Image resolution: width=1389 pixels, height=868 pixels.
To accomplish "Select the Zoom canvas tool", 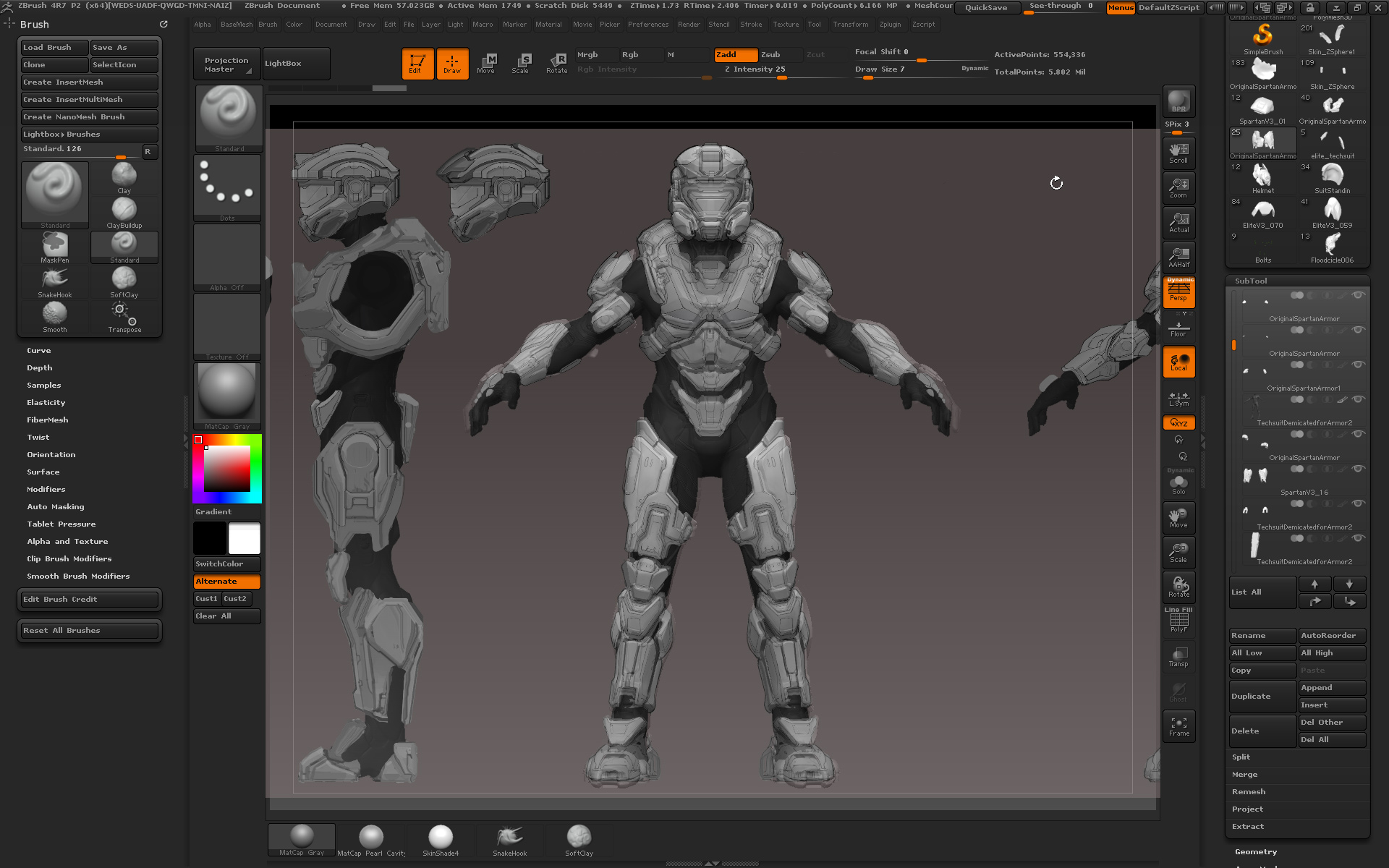I will [1178, 188].
